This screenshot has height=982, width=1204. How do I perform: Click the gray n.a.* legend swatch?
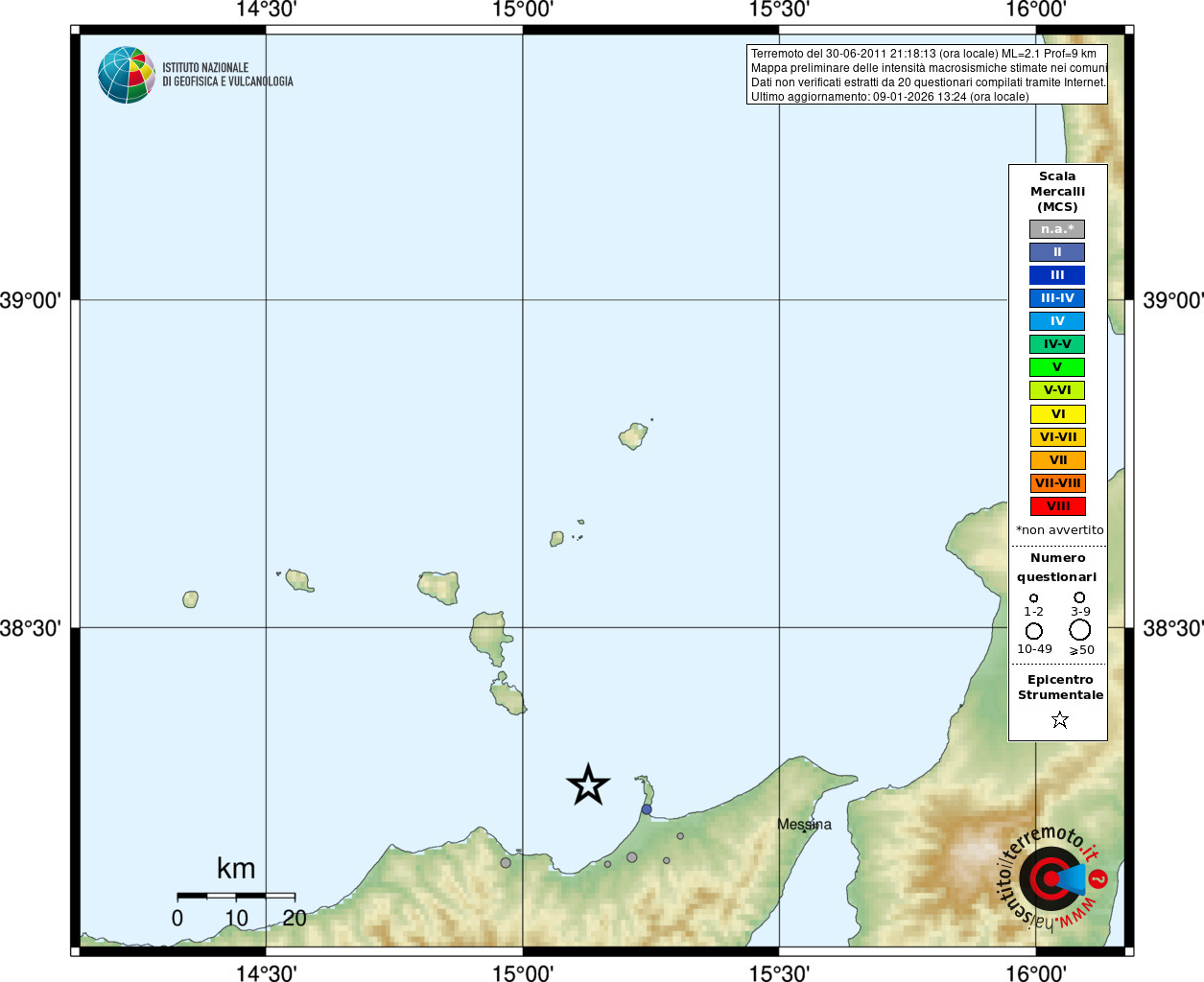click(x=1057, y=229)
